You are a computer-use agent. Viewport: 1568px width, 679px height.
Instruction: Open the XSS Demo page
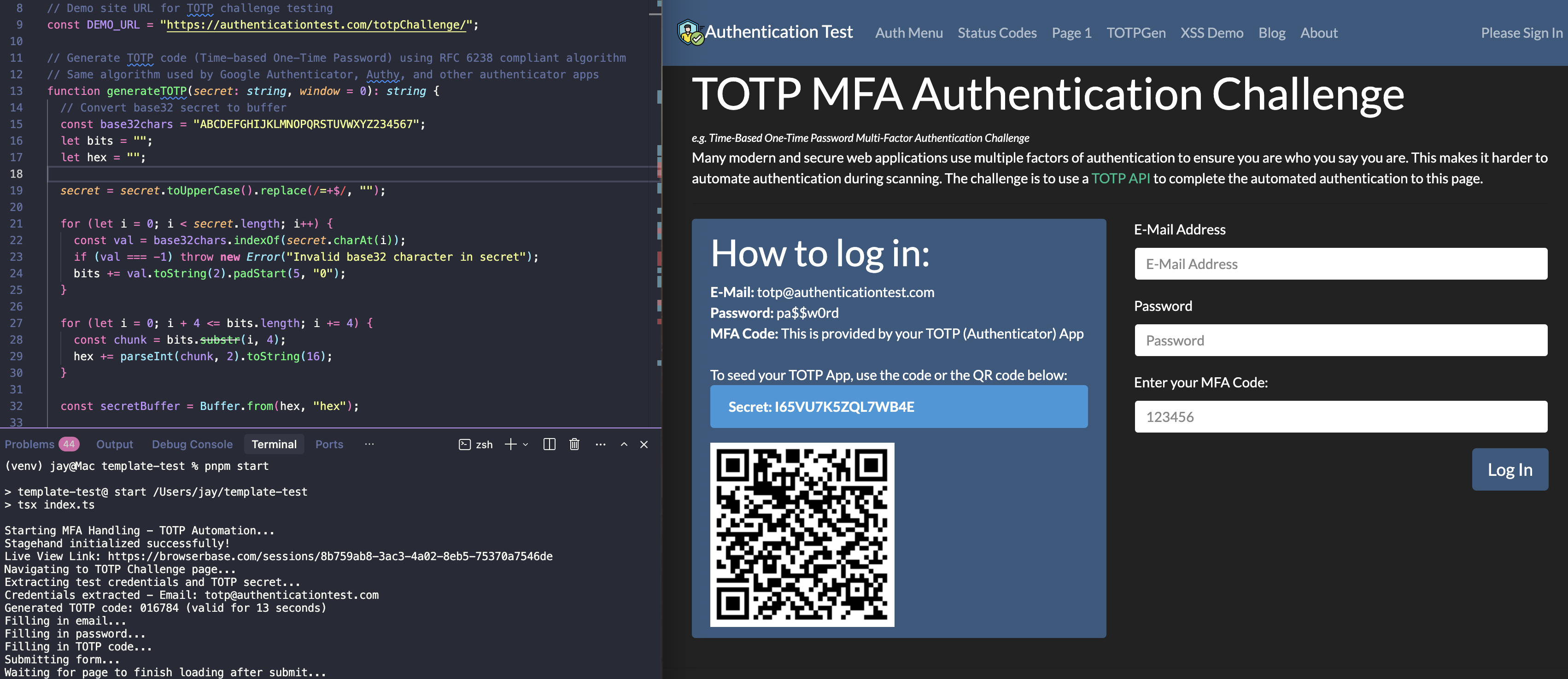click(x=1212, y=33)
